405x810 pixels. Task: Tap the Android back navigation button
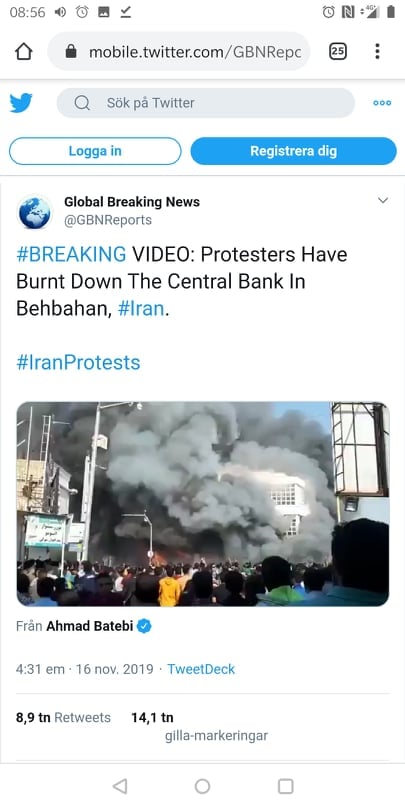tap(120, 786)
